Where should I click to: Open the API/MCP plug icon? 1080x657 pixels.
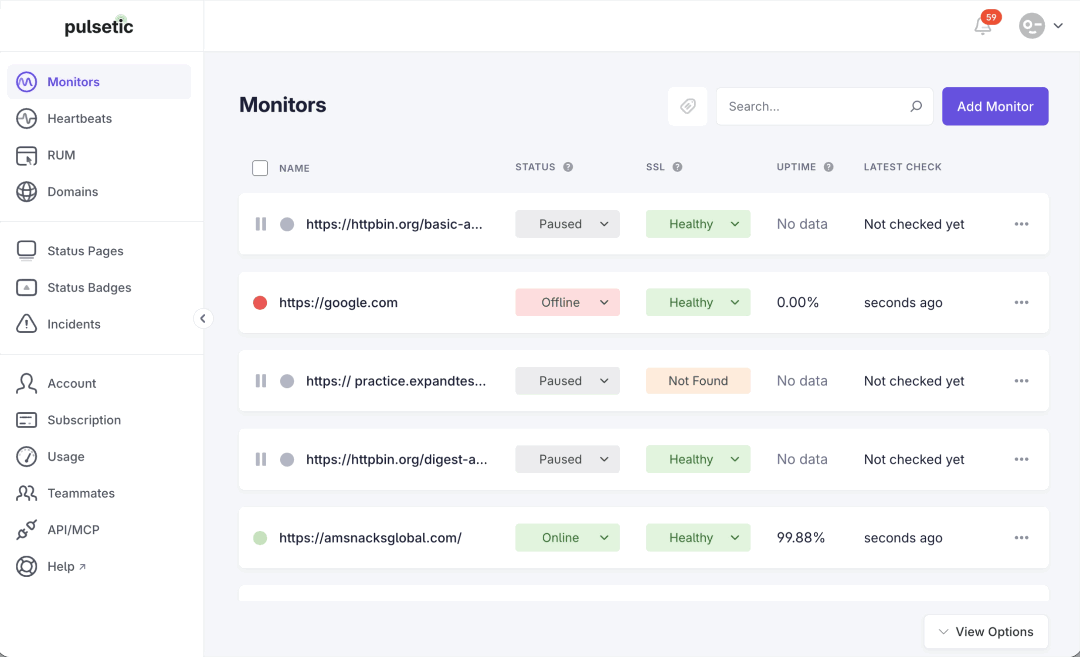click(26, 530)
